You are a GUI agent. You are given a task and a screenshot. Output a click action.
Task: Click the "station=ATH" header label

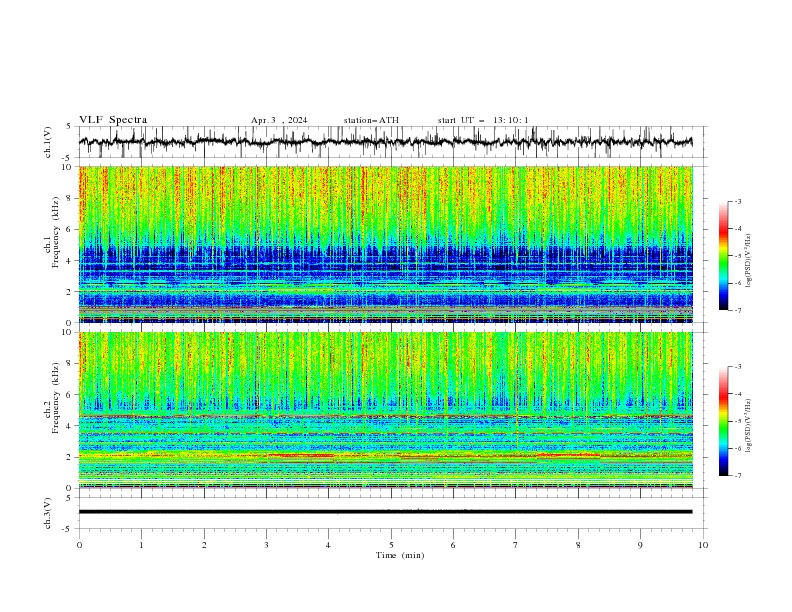click(x=371, y=120)
